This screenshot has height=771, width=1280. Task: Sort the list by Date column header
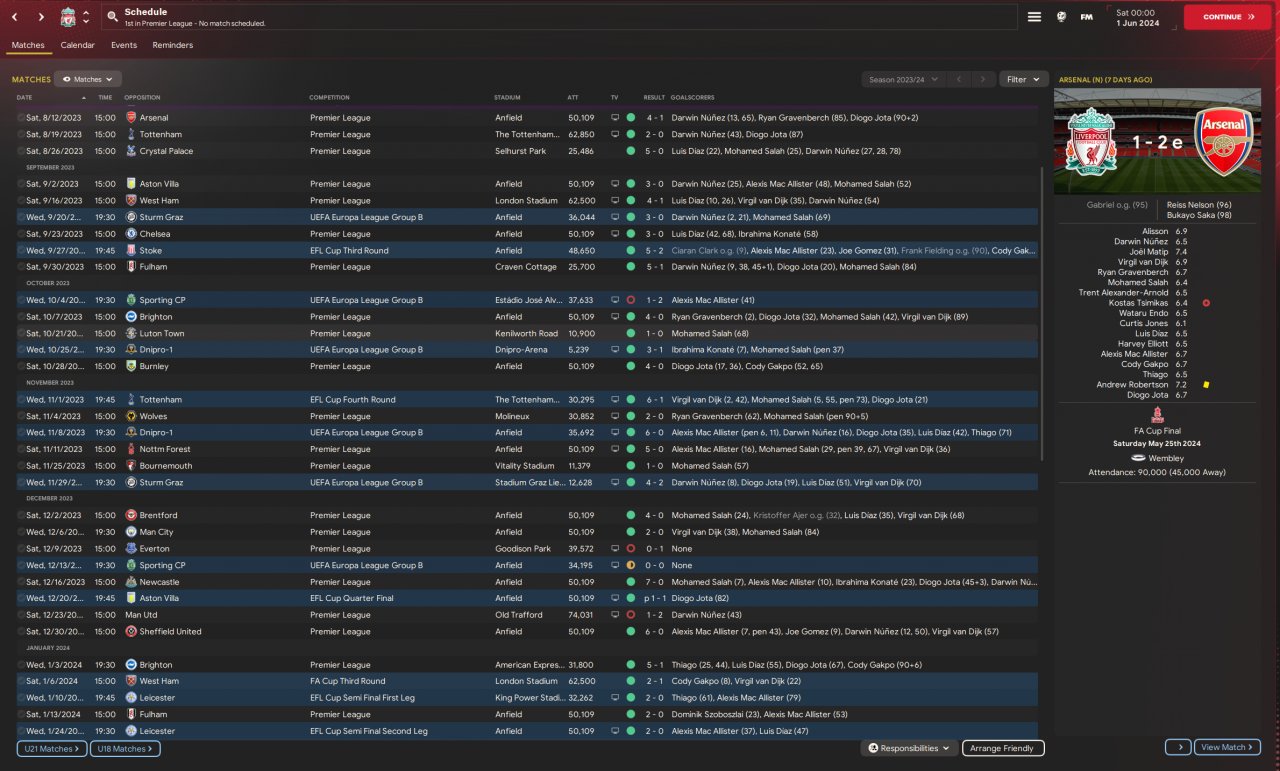click(25, 98)
